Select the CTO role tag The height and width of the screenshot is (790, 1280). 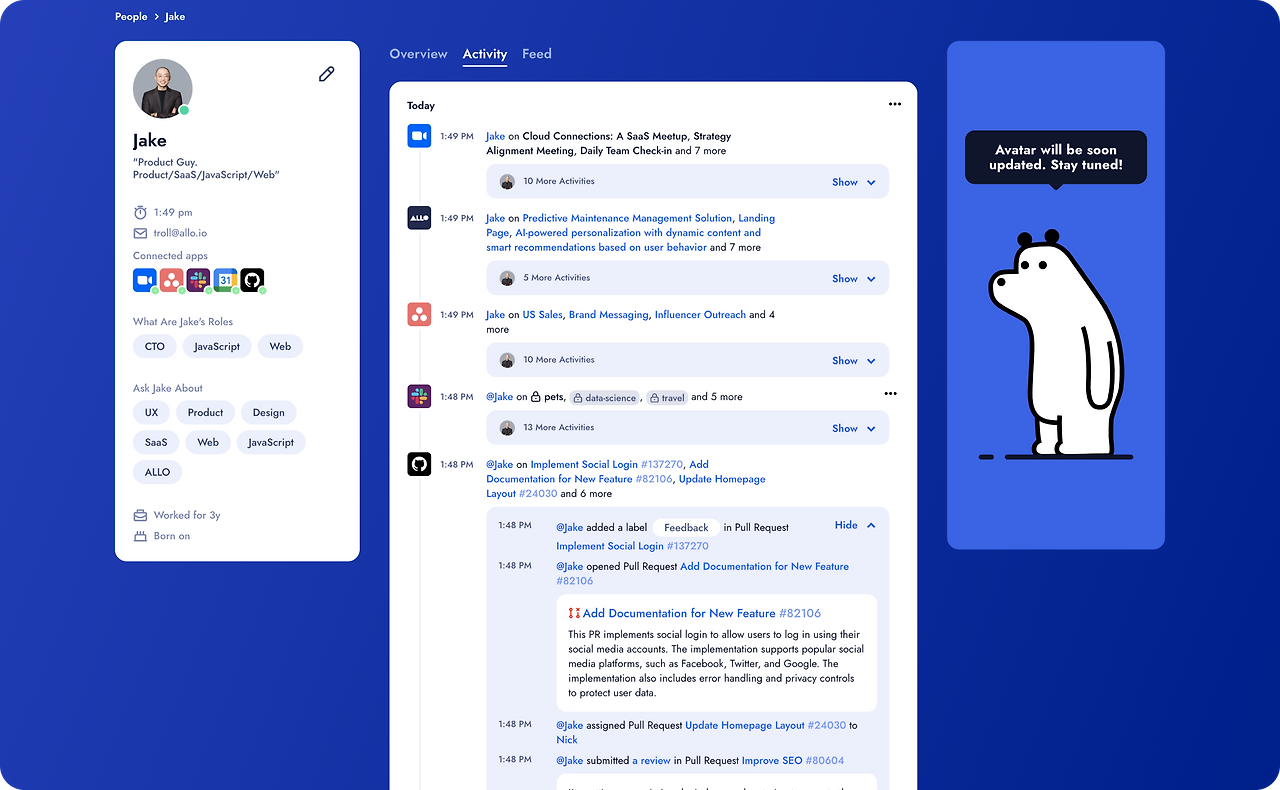pos(155,346)
